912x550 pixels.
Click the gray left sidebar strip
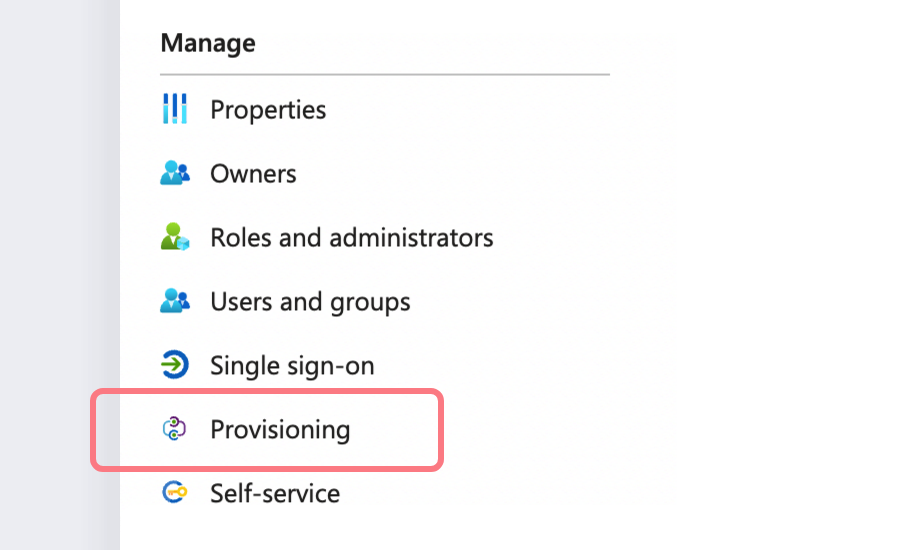(58, 275)
